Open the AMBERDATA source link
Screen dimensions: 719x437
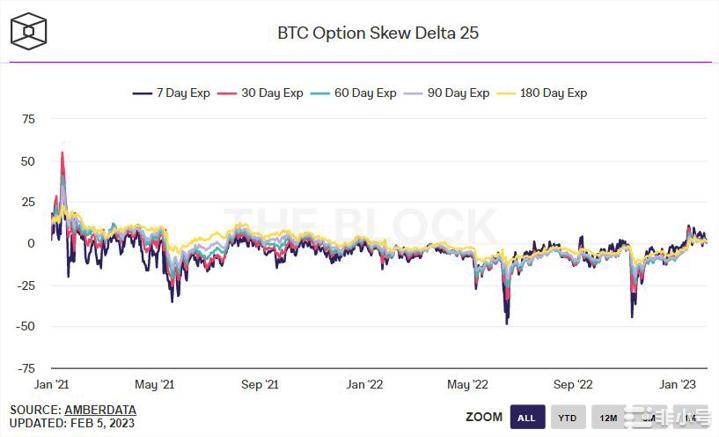100,410
